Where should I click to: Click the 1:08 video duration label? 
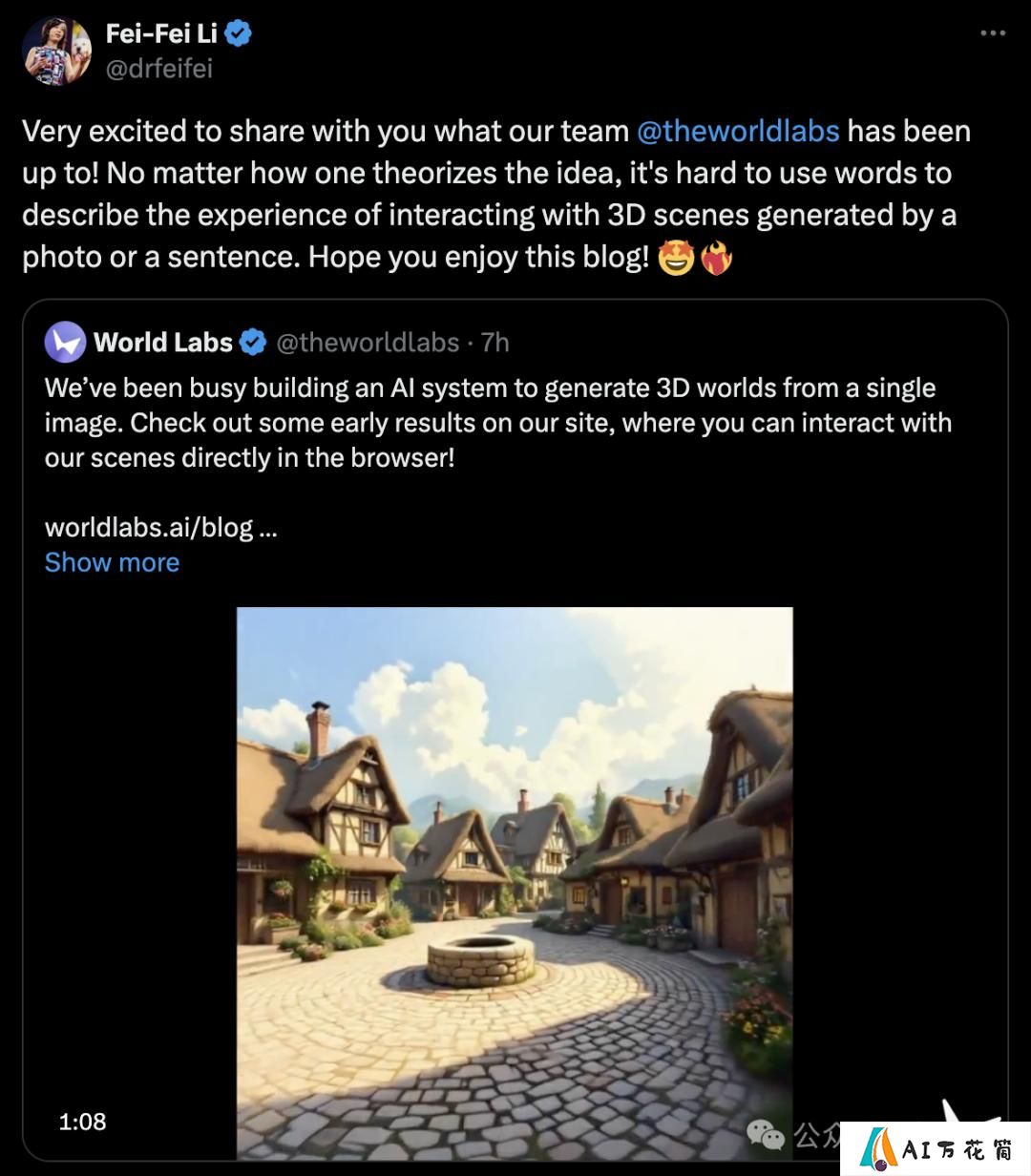click(82, 1122)
